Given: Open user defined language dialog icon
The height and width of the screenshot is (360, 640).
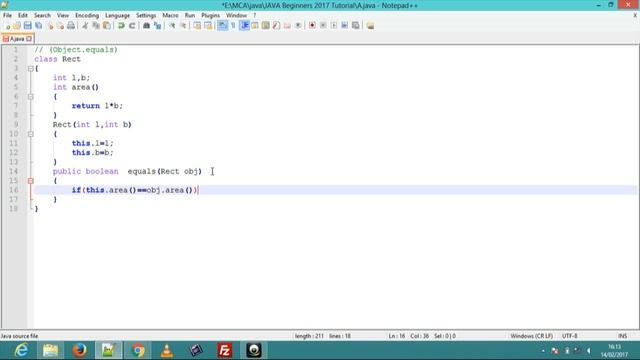Looking at the screenshot, I should point(255,26).
